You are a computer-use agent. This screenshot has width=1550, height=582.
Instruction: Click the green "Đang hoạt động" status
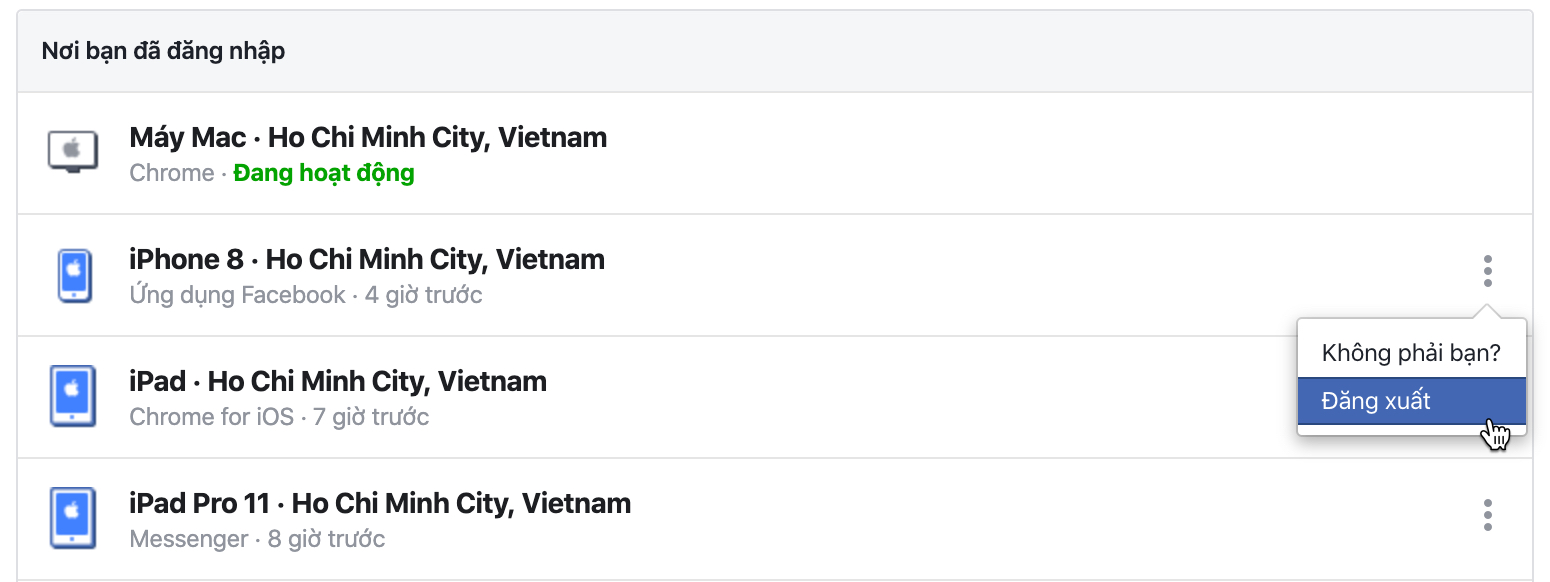coord(324,173)
